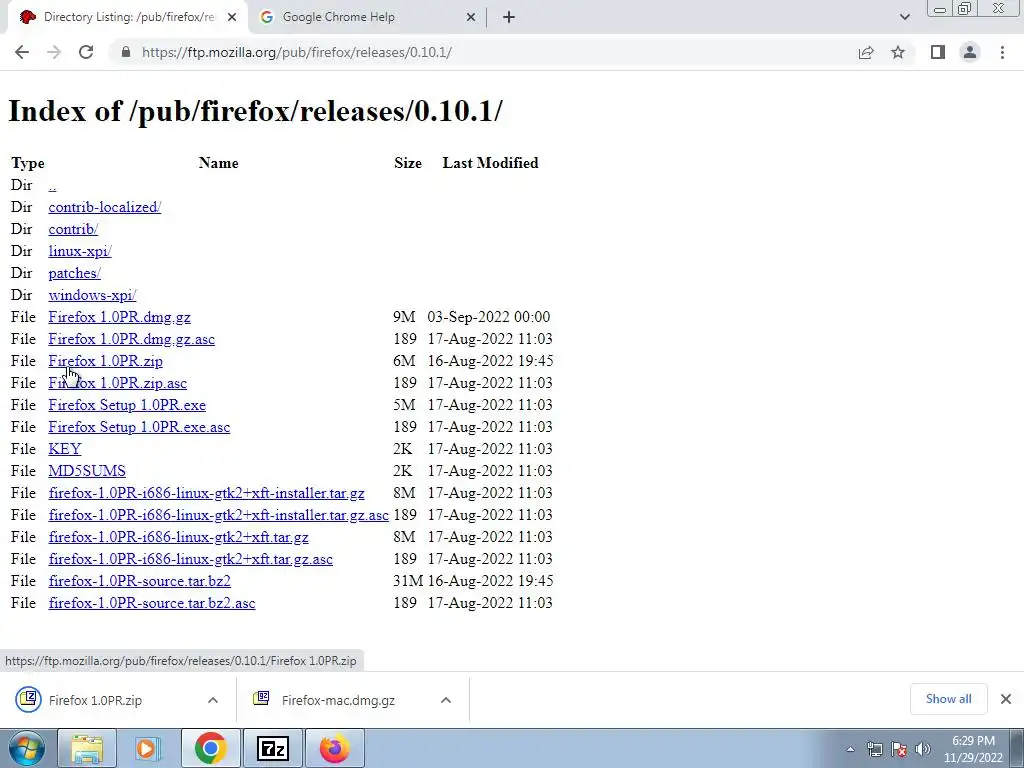Click the Chrome taskbar icon
The width and height of the screenshot is (1024, 768).
[x=210, y=748]
